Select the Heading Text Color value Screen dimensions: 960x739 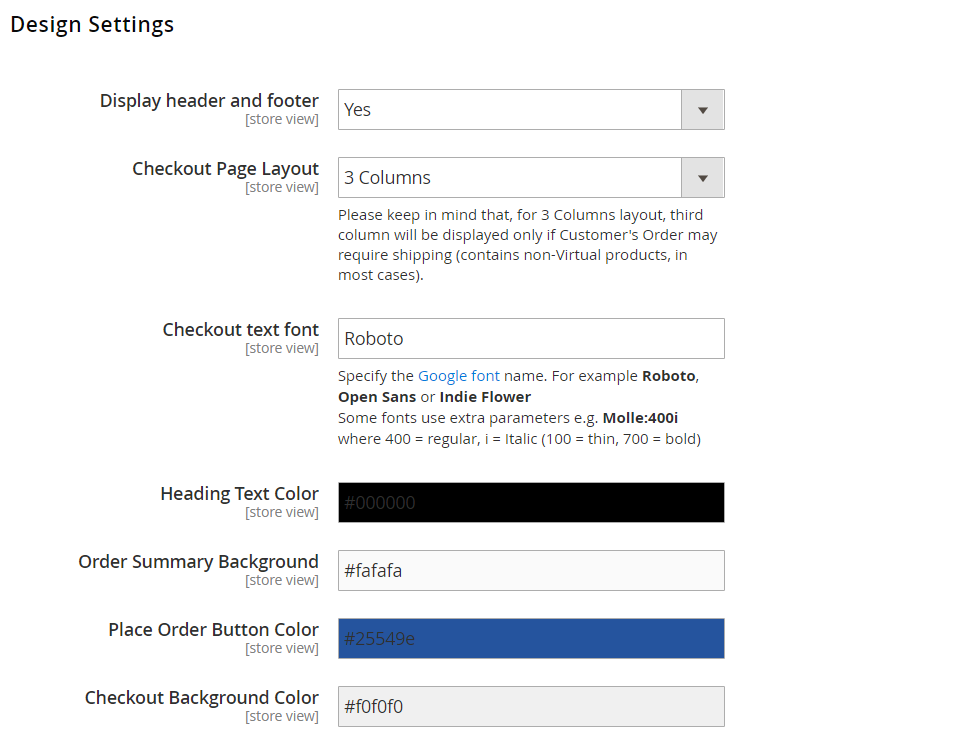[530, 502]
